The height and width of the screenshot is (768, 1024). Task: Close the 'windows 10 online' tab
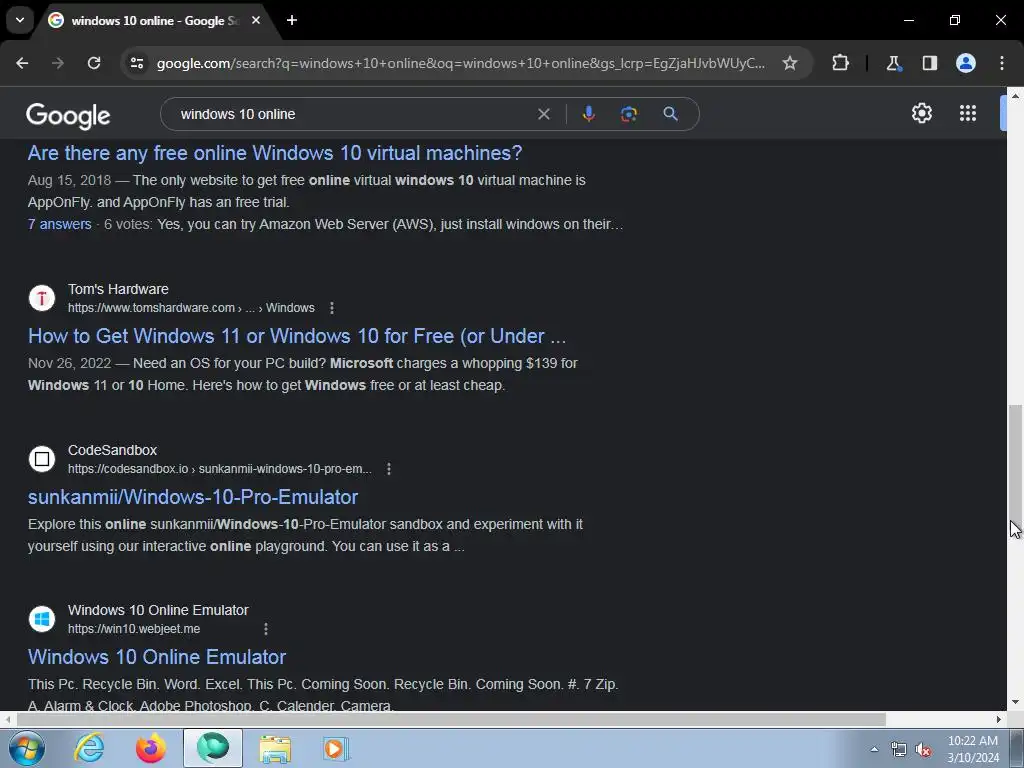coord(256,20)
